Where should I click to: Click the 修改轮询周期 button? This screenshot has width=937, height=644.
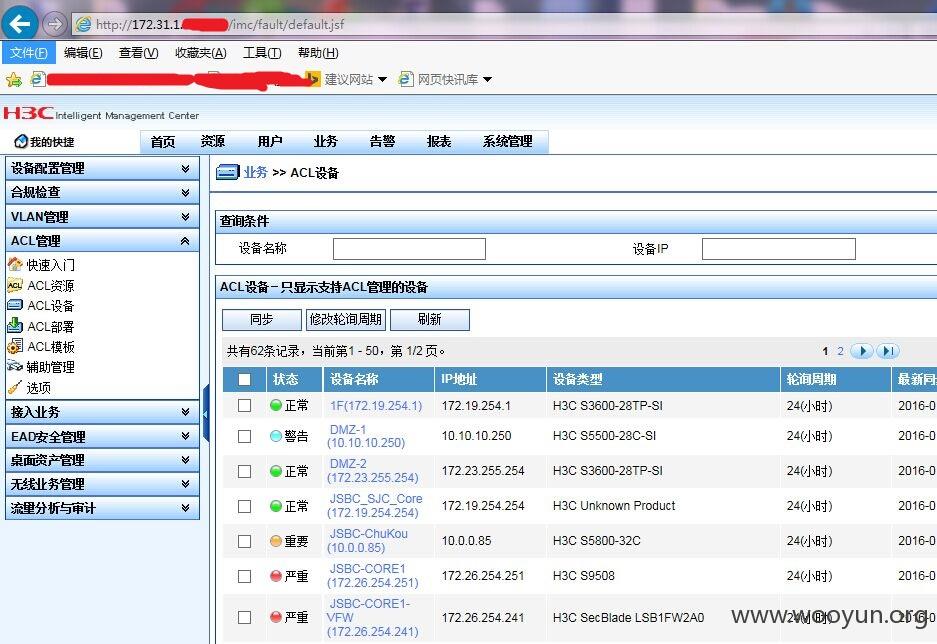click(x=345, y=320)
